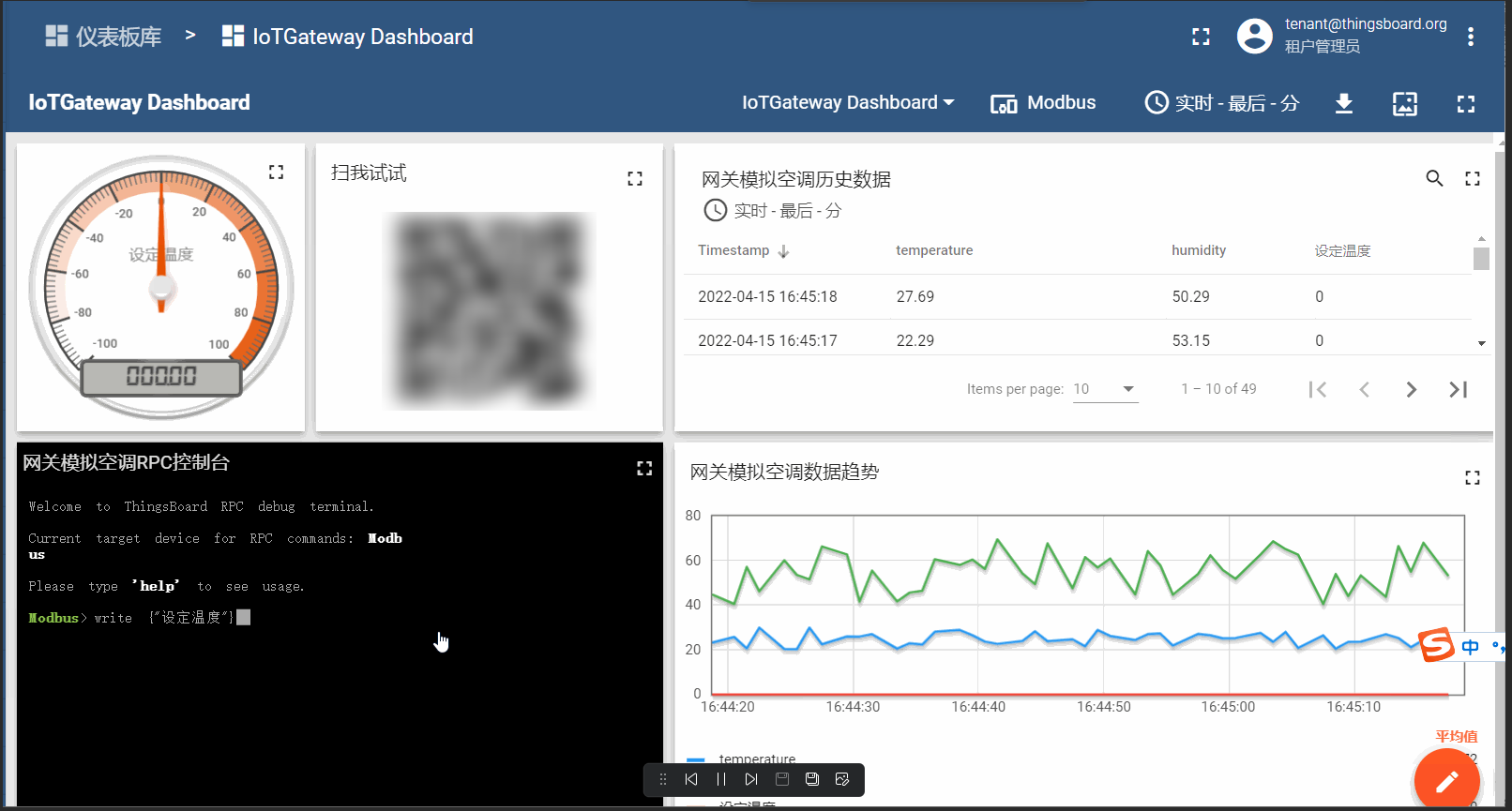Screen dimensions: 1512x811
Task: Open the three-dot user menu
Action: [x=1471, y=37]
